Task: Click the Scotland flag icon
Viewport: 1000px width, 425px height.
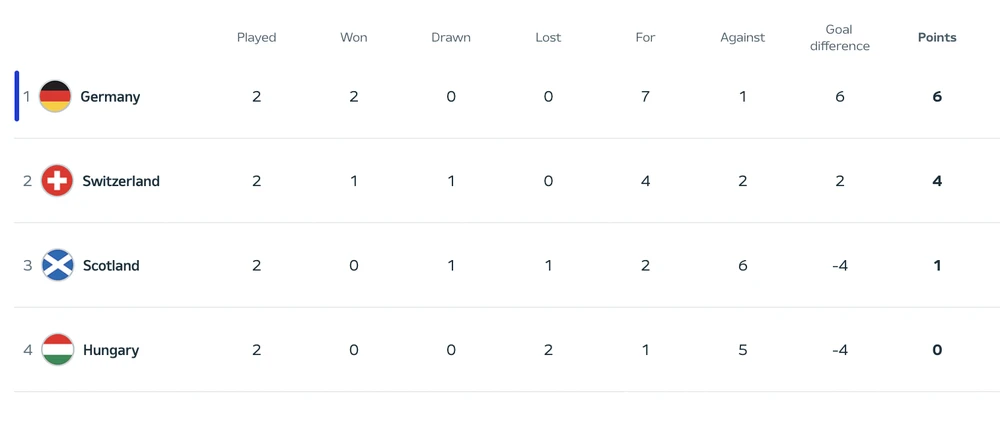Action: tap(57, 266)
